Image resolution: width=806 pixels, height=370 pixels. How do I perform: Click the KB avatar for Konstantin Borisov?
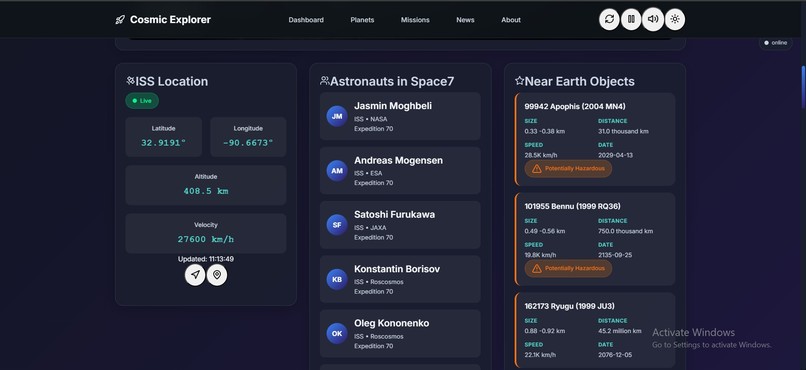coord(337,279)
